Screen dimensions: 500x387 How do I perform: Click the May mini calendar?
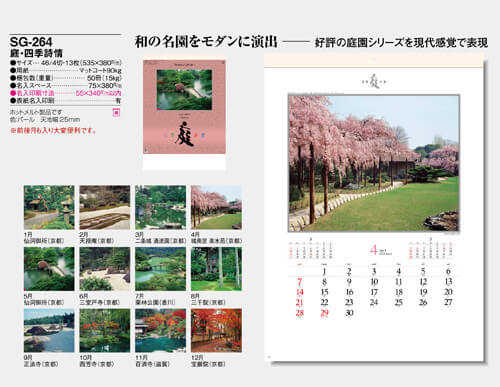click(x=431, y=249)
